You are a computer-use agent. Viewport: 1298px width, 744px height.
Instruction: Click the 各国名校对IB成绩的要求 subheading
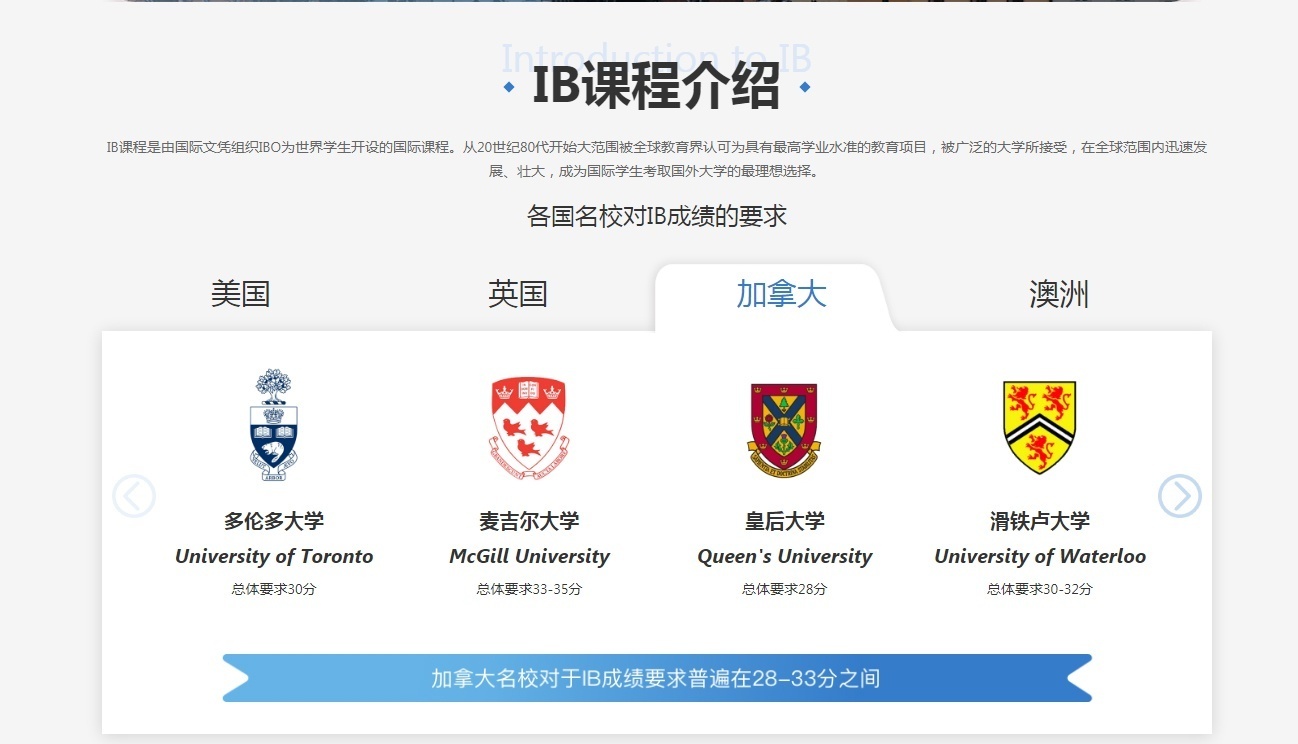657,215
